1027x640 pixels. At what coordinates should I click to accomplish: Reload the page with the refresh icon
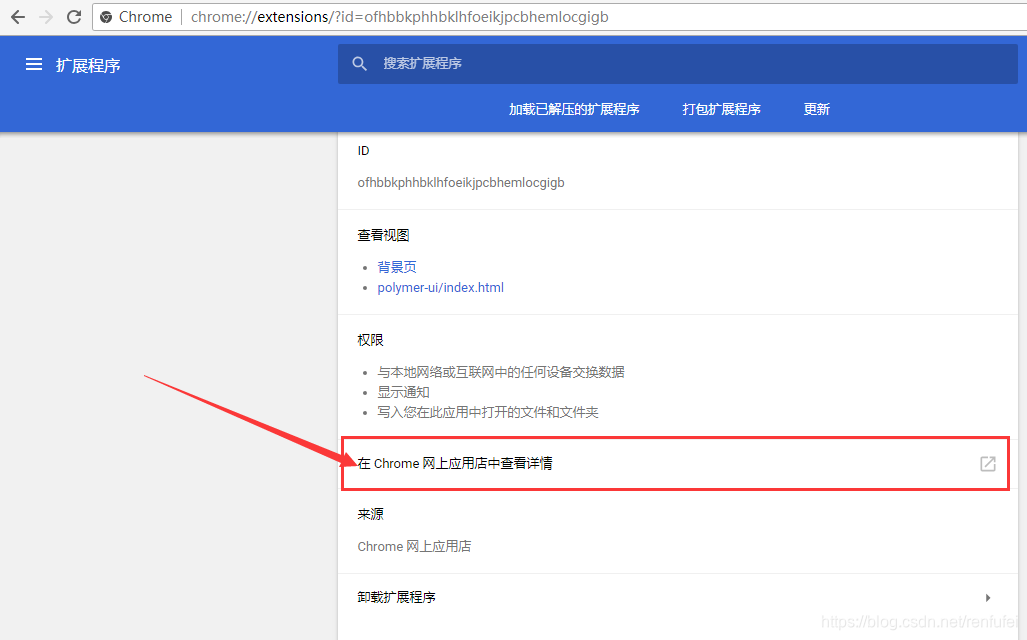click(x=74, y=17)
